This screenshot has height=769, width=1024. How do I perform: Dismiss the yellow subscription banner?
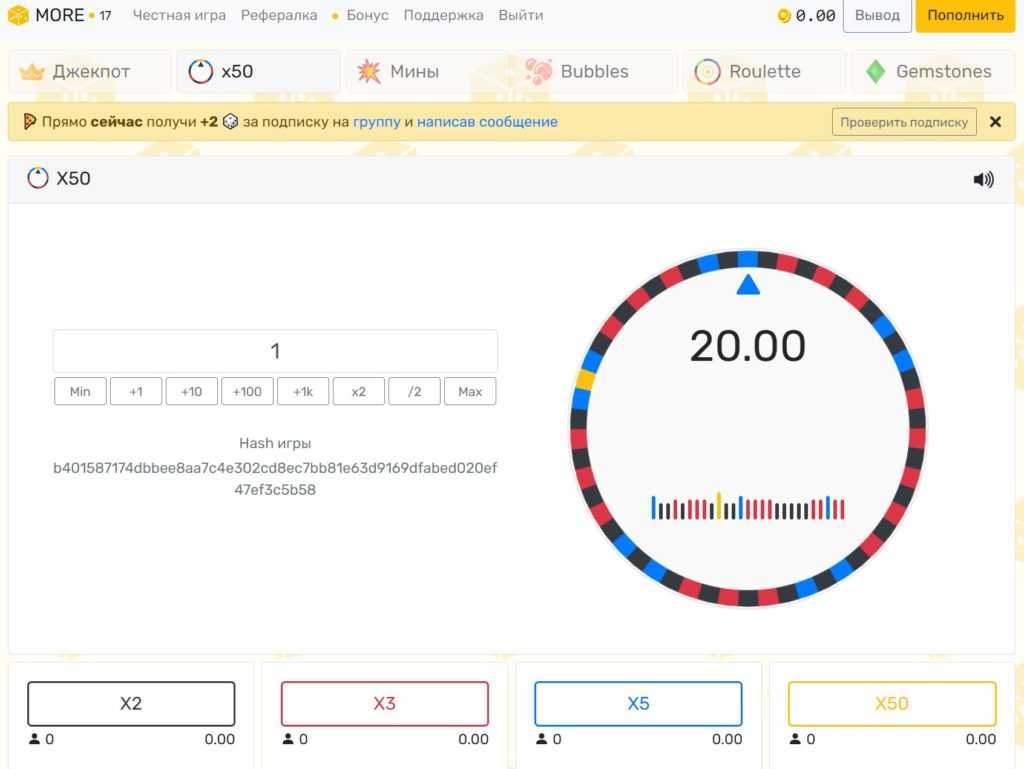995,122
